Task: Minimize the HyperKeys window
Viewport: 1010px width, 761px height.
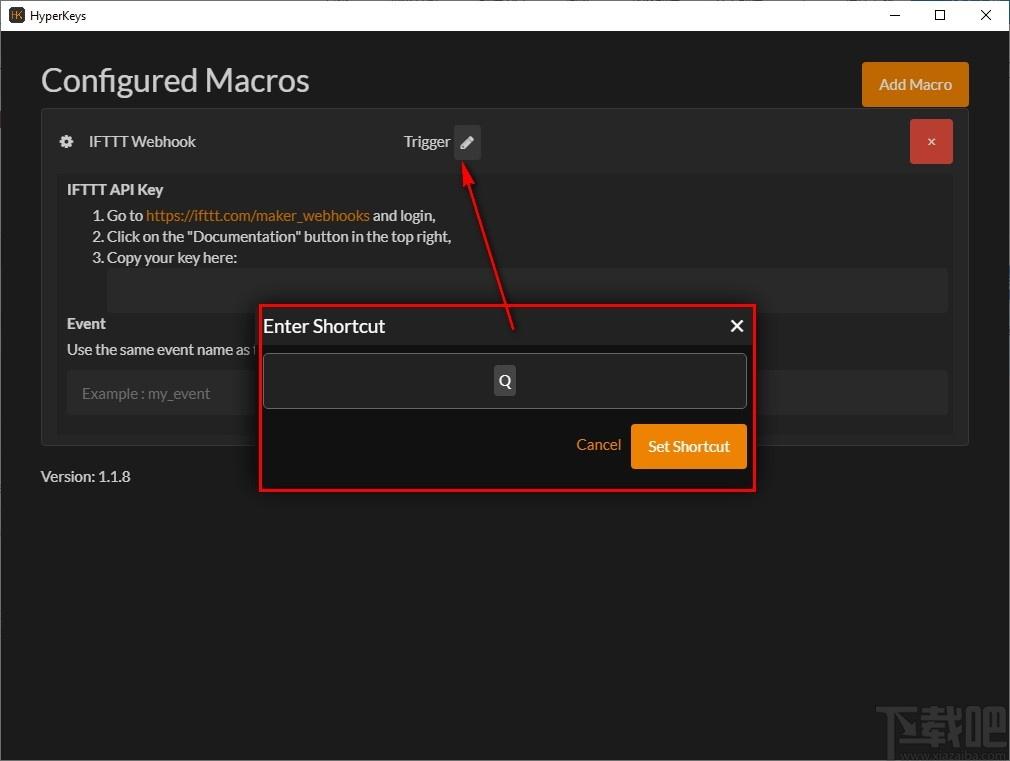Action: [895, 15]
